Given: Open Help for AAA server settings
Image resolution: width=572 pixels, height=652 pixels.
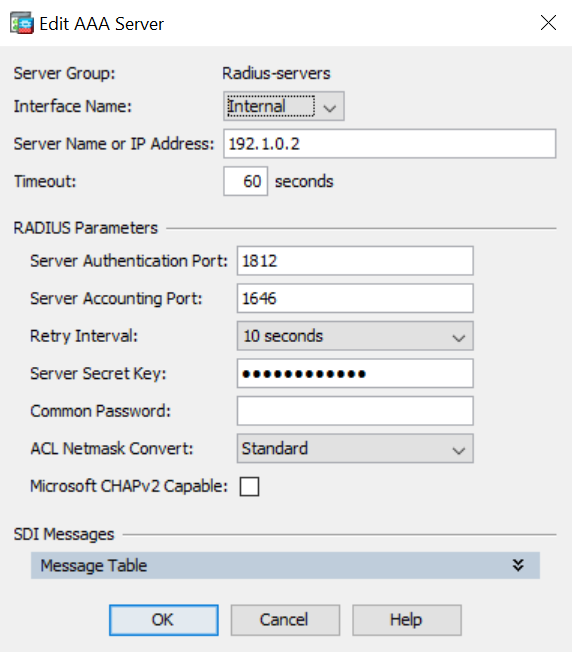Looking at the screenshot, I should point(407,620).
